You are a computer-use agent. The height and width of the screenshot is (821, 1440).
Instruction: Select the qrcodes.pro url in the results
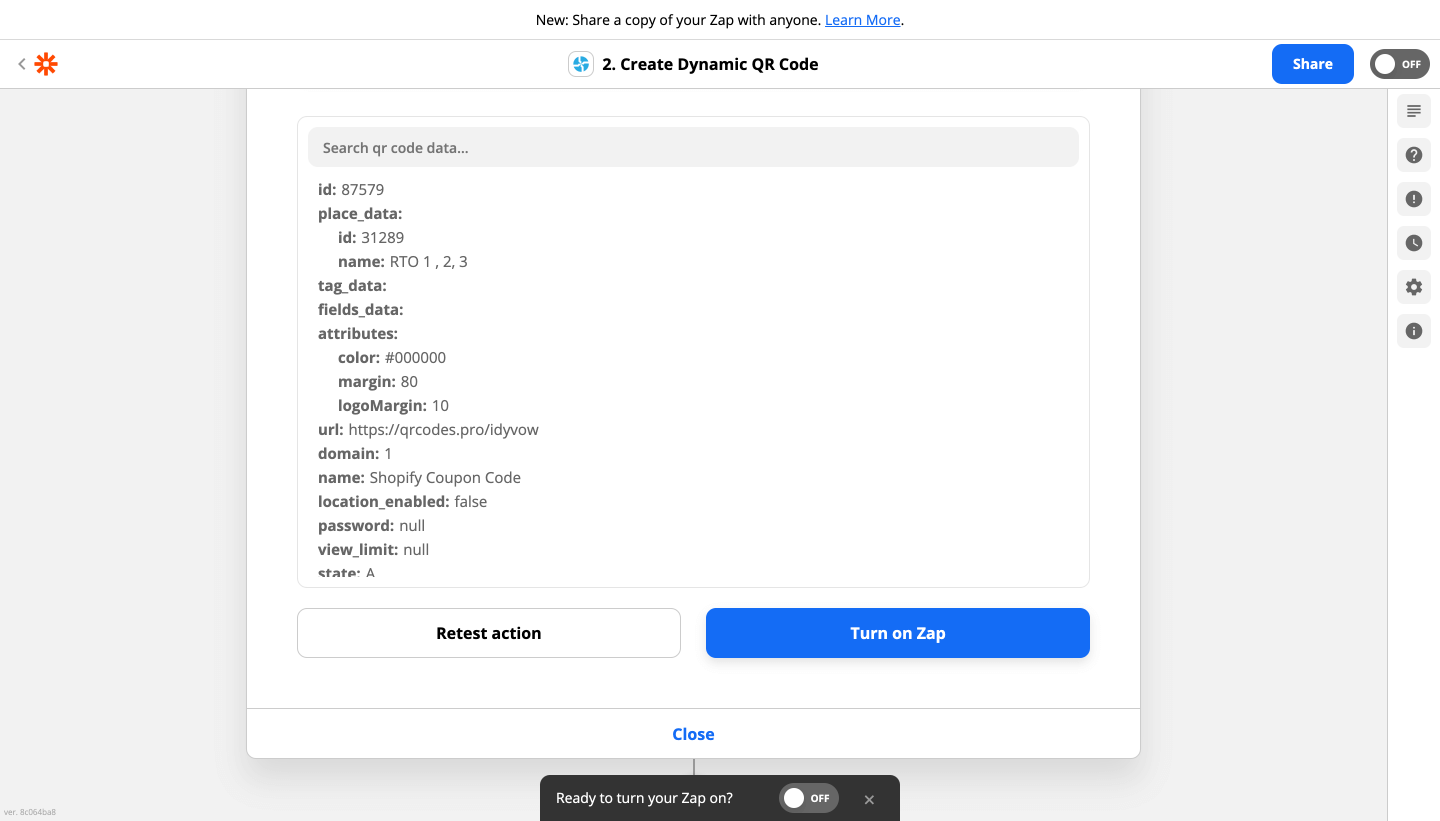[x=443, y=429]
